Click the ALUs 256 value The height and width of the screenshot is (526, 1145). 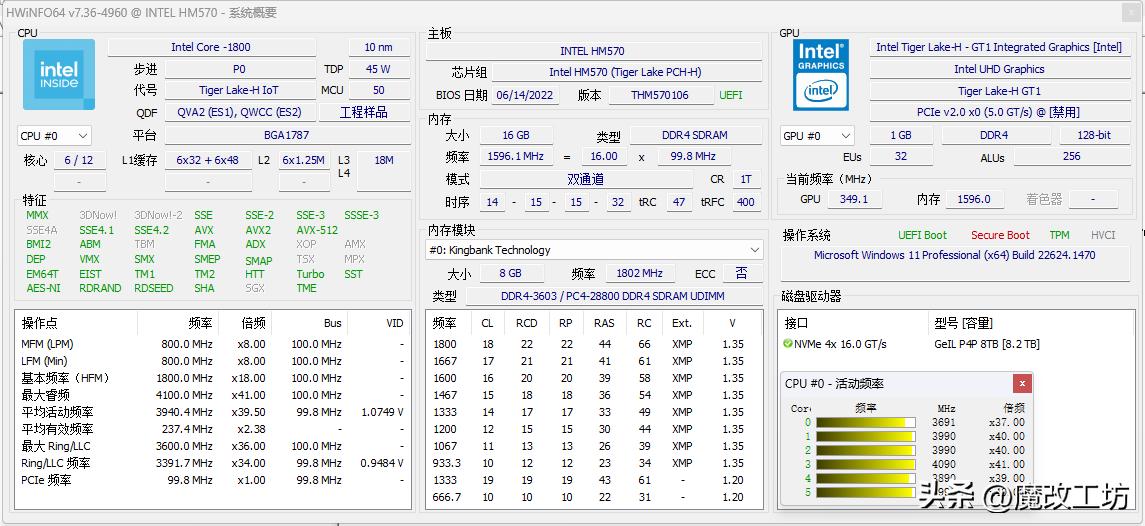[x=1071, y=156]
